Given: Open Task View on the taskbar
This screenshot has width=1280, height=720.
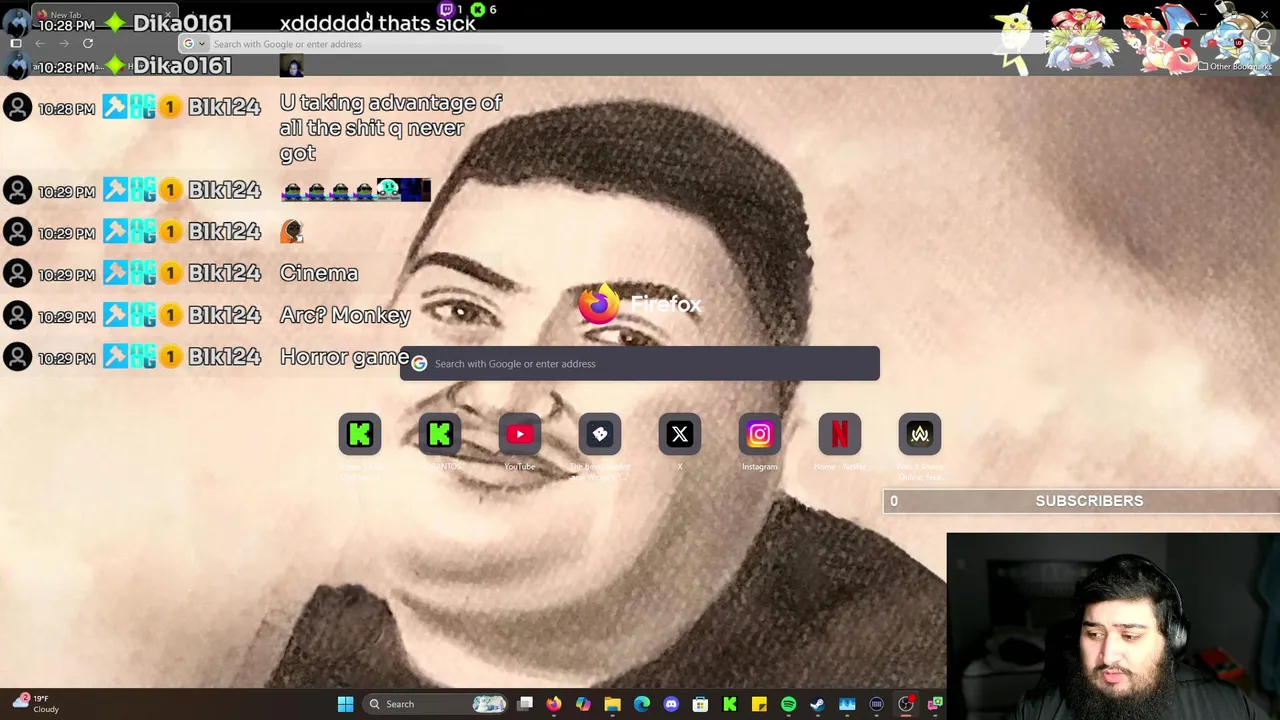Looking at the screenshot, I should [x=525, y=704].
